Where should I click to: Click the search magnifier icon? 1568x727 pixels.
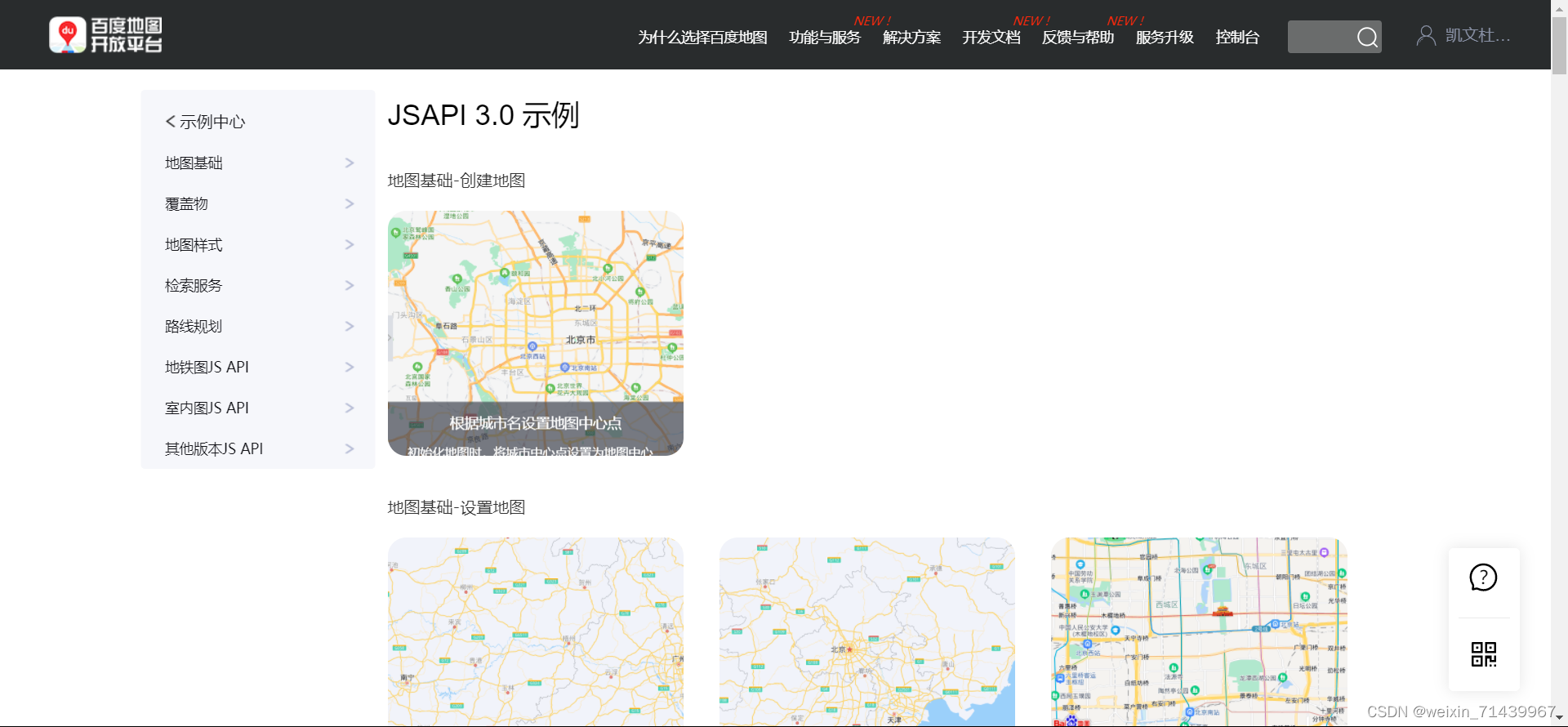1366,37
